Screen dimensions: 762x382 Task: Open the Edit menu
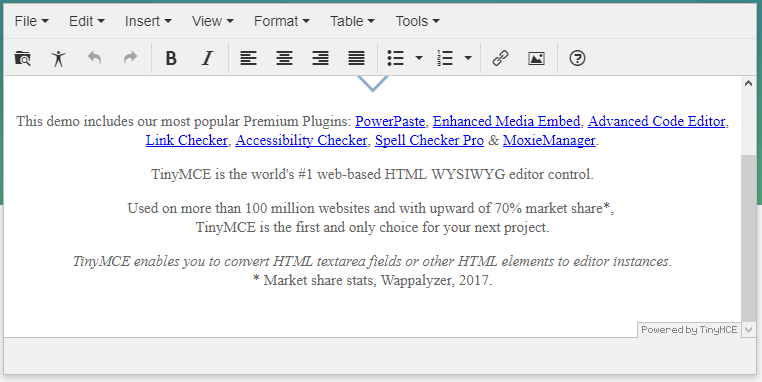(x=87, y=21)
